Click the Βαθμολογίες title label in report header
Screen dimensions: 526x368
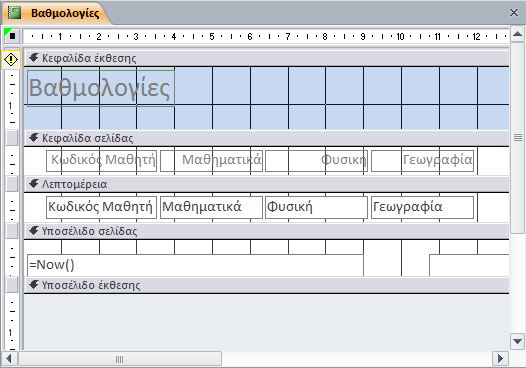pos(101,88)
